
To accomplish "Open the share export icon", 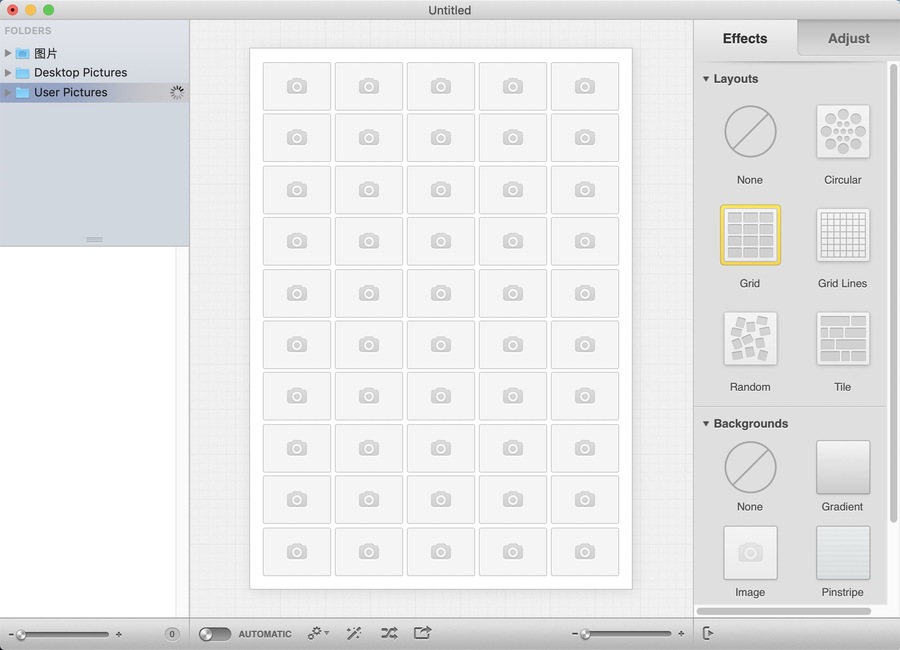I will point(422,633).
